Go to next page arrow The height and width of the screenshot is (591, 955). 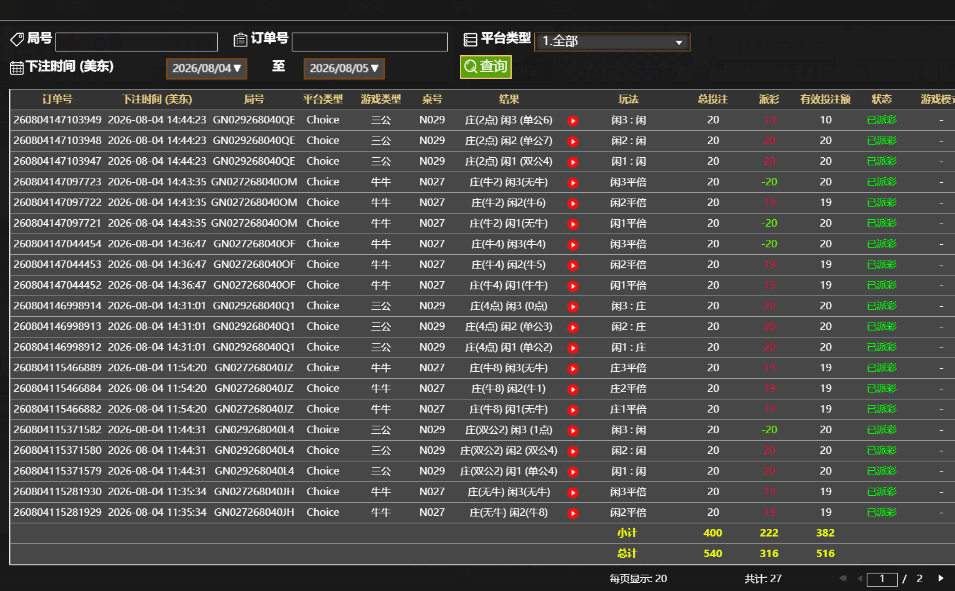click(940, 578)
